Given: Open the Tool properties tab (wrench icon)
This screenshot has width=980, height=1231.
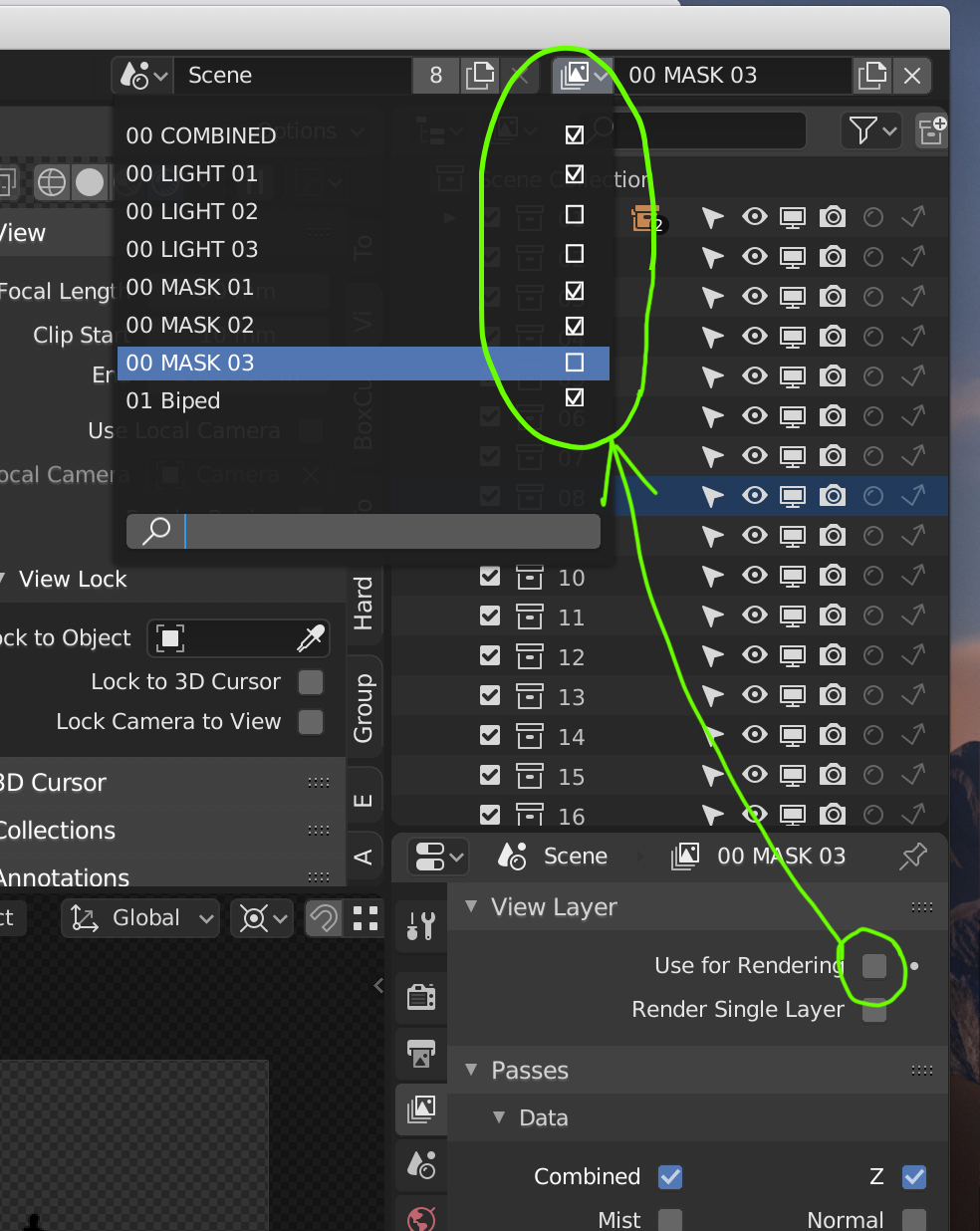Looking at the screenshot, I should coord(421,926).
